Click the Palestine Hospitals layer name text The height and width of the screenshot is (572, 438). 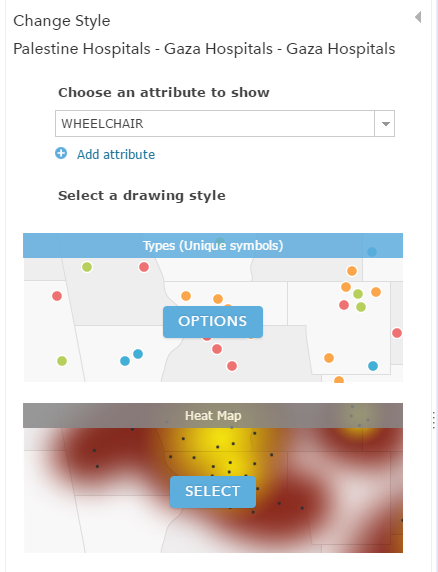point(204,49)
